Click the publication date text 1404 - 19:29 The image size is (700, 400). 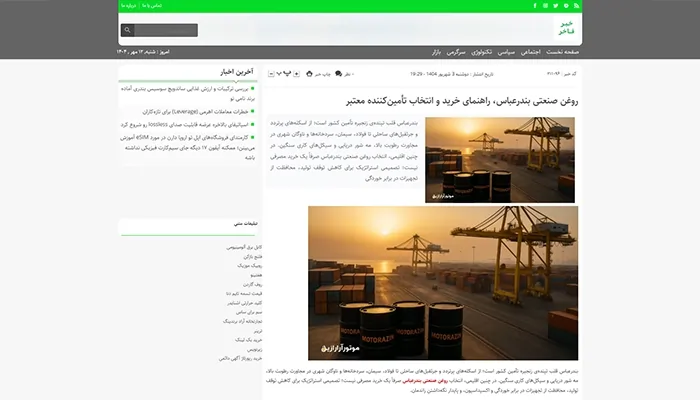pyautogui.click(x=452, y=74)
